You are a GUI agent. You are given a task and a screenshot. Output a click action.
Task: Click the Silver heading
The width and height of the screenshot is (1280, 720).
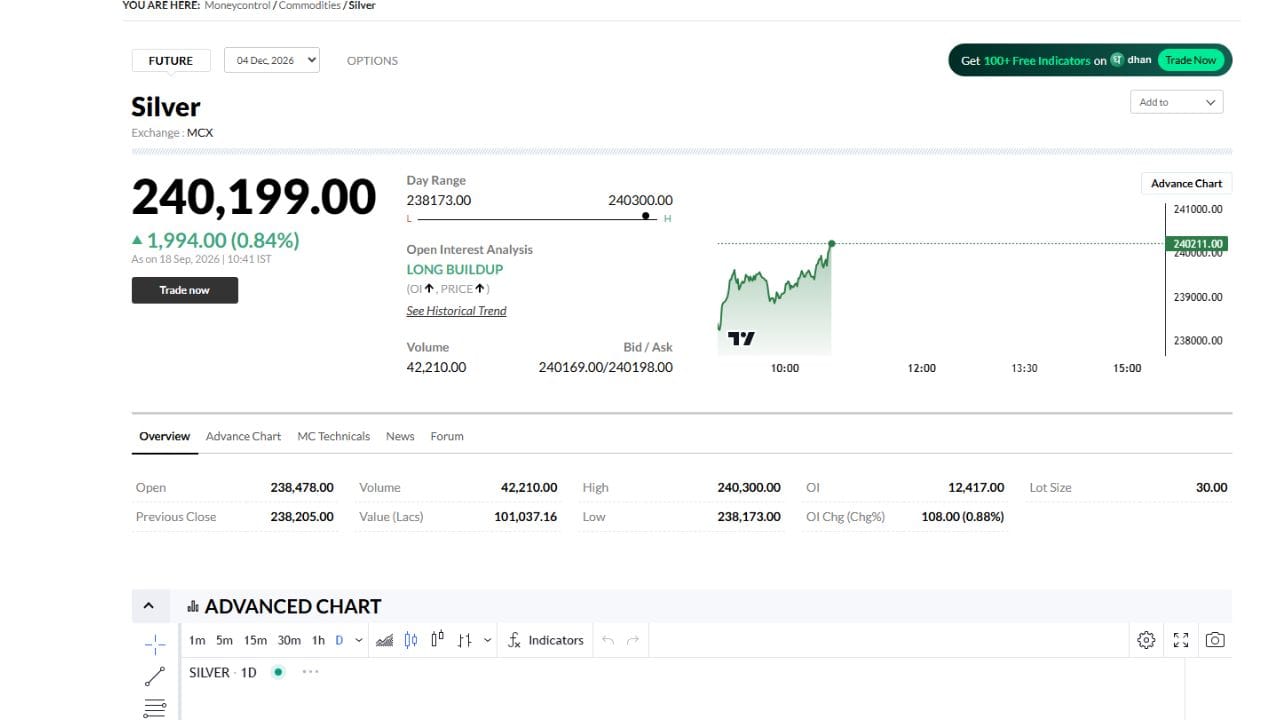(x=166, y=107)
